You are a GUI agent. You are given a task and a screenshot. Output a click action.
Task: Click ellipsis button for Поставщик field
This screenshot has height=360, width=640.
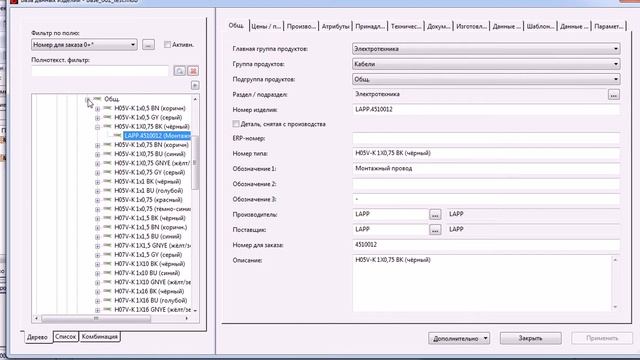[435, 230]
